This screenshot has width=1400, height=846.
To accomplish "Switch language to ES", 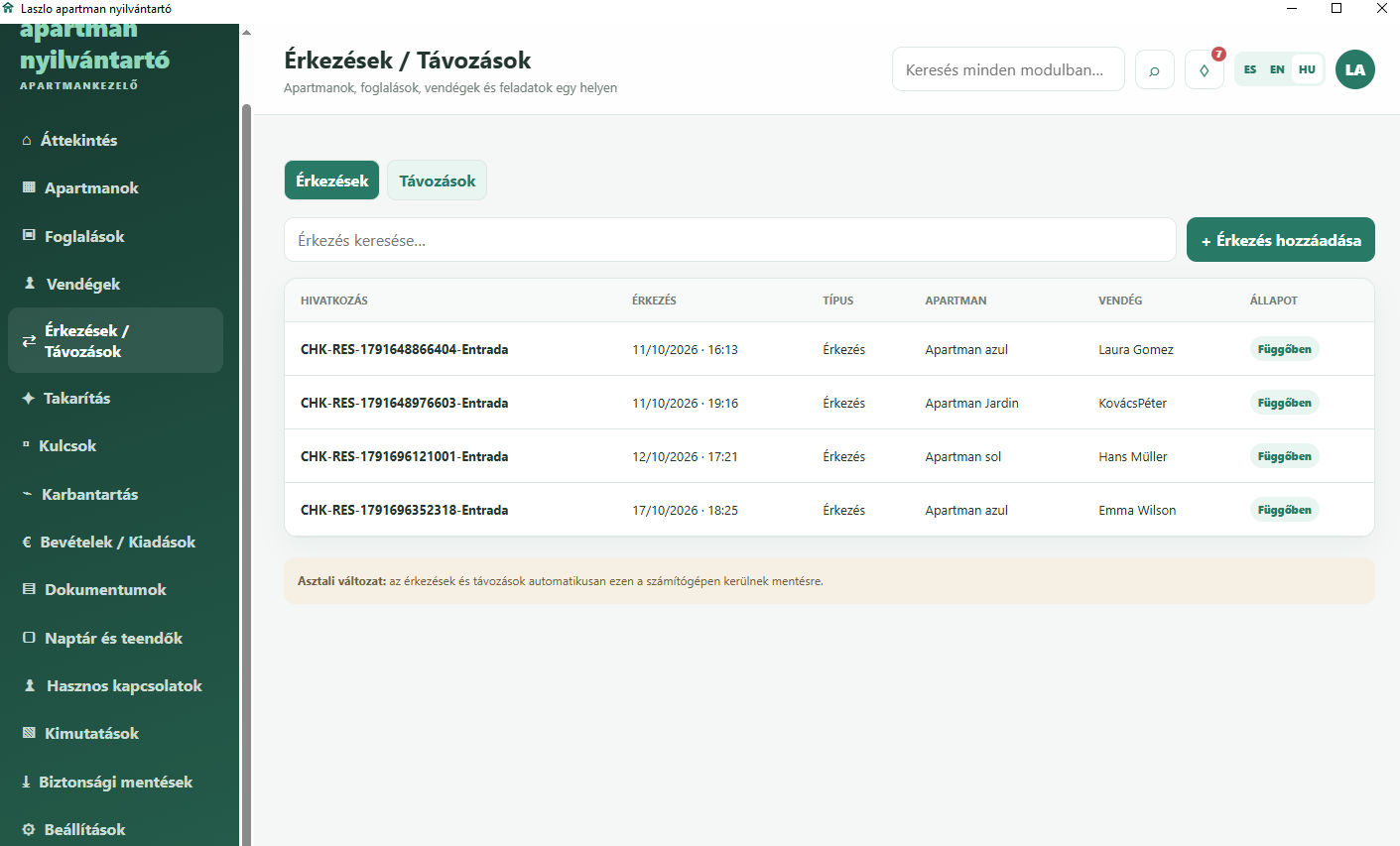I will click(1250, 69).
